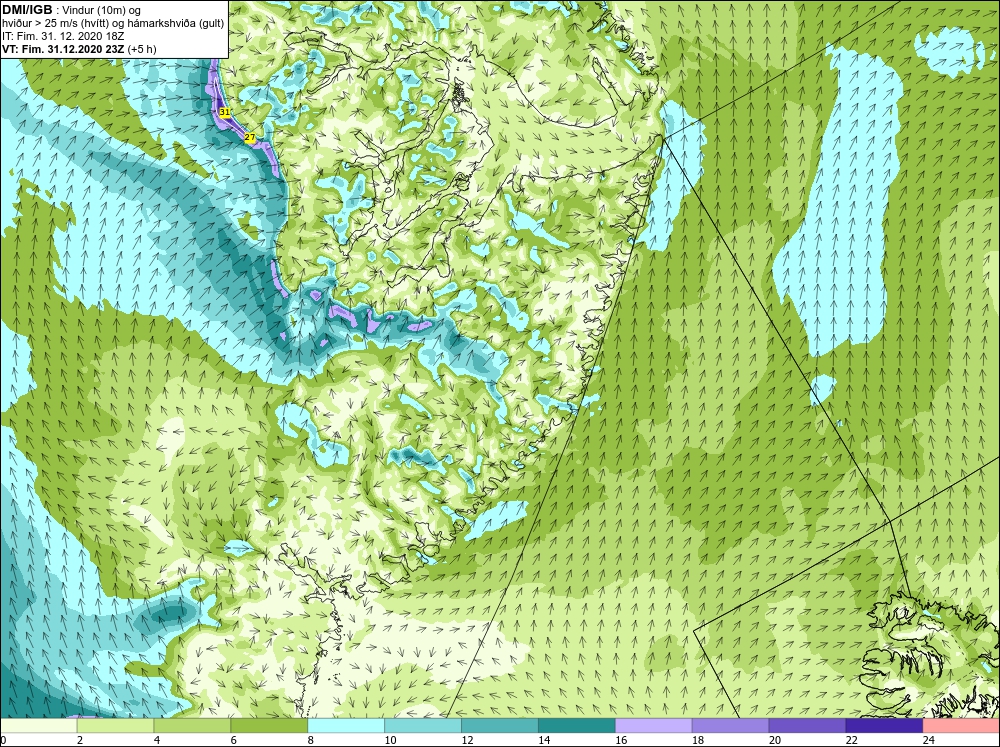
Task: Click the 'Vindur (10m) og' heading text
Action: pos(101,10)
